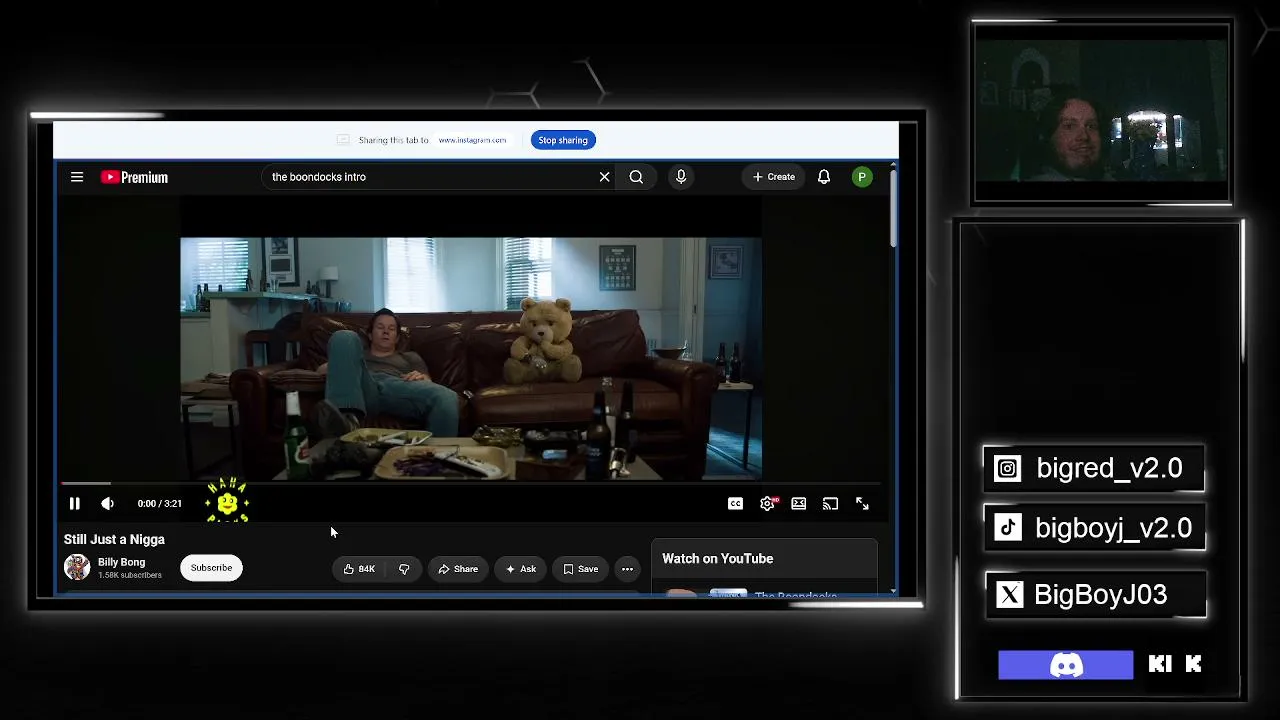Screen dimensions: 1280x720
Task: Click the 1.58K subscribers text
Action: click(130, 576)
